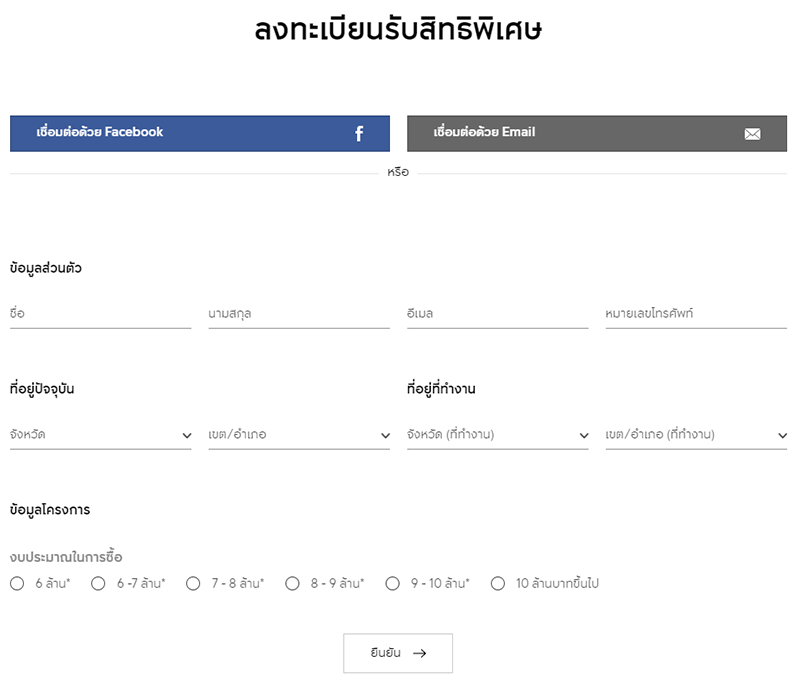The width and height of the screenshot is (800, 690).
Task: Click into the นามสกุล surname field
Action: point(299,314)
